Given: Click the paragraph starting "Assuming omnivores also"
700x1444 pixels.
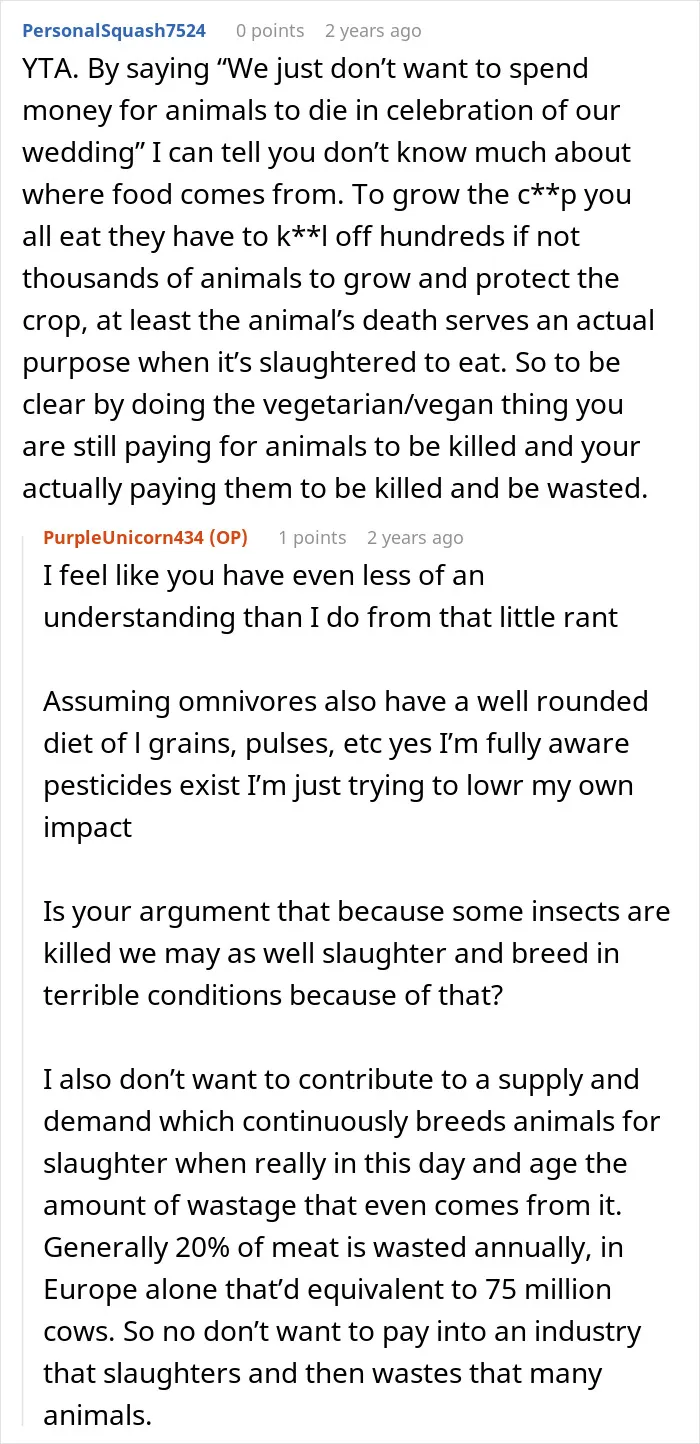Looking at the screenshot, I should [346, 763].
